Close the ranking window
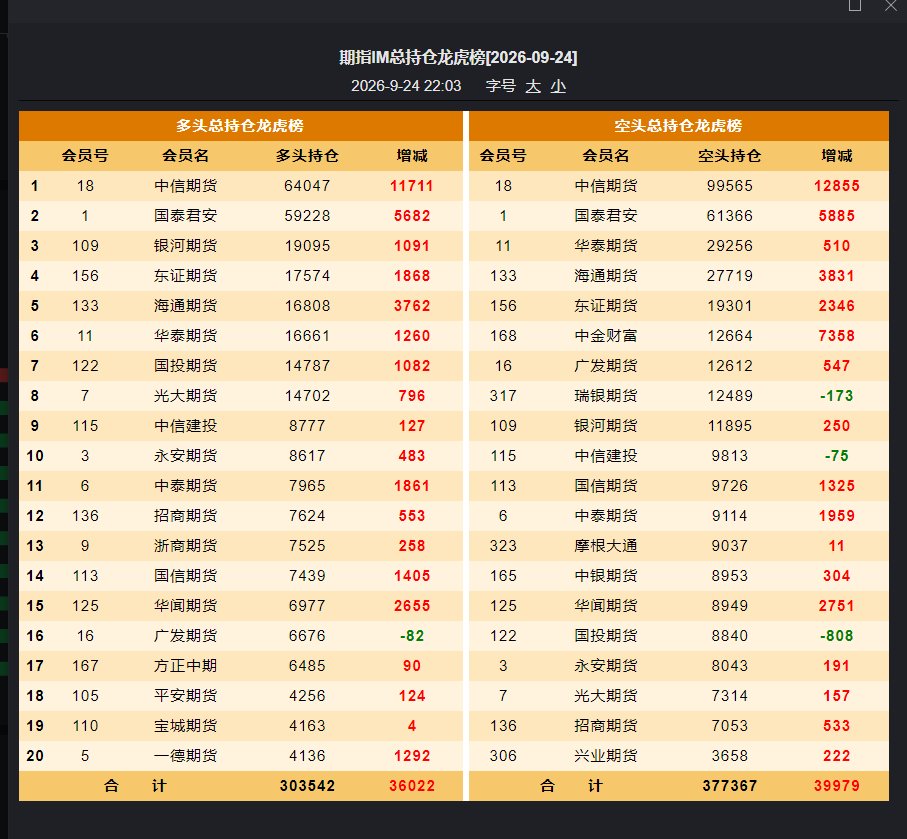The height and width of the screenshot is (839, 907). (x=891, y=6)
